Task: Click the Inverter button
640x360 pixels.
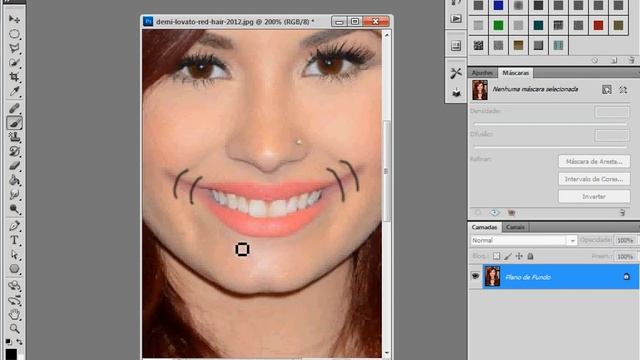Action: coord(594,197)
